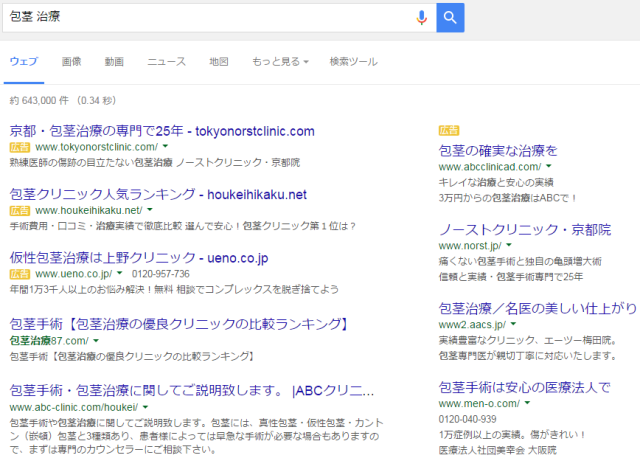Switch to the 動画 tab
640x458 pixels.
114,62
